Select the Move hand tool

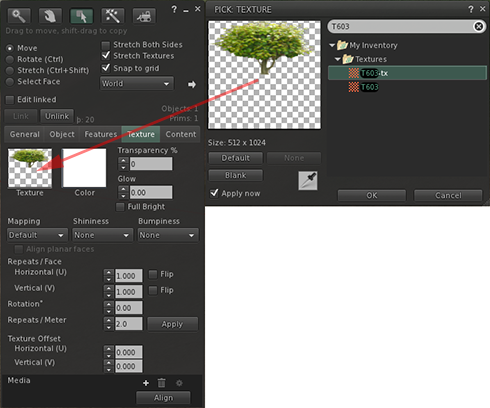(x=50, y=16)
